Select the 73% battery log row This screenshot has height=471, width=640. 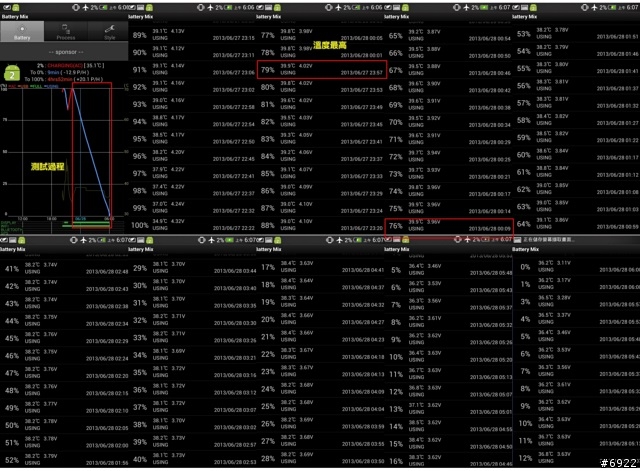[448, 174]
